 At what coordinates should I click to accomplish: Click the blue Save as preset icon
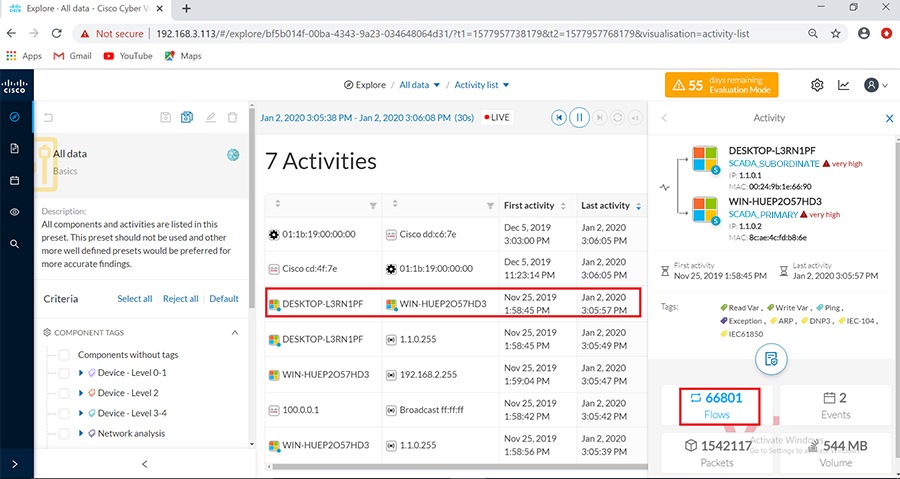(x=187, y=117)
